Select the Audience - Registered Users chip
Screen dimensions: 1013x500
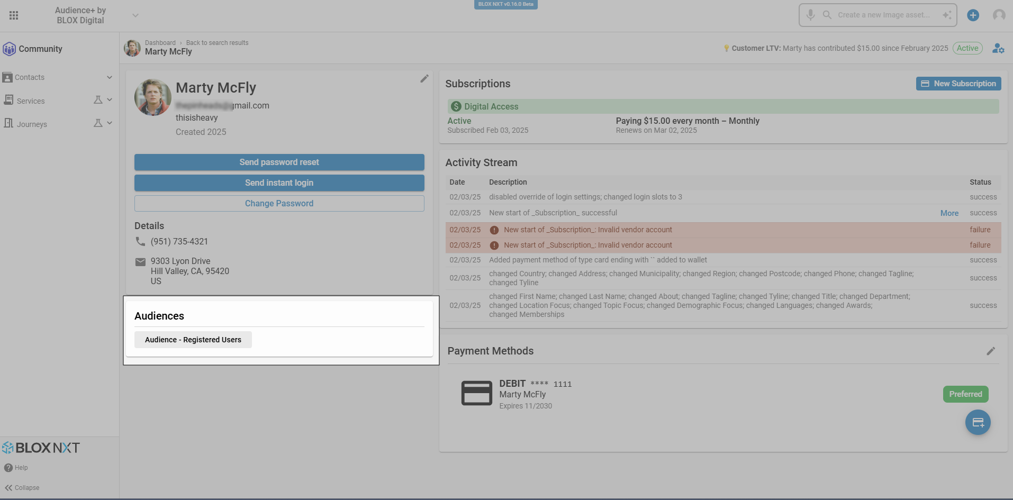click(193, 340)
